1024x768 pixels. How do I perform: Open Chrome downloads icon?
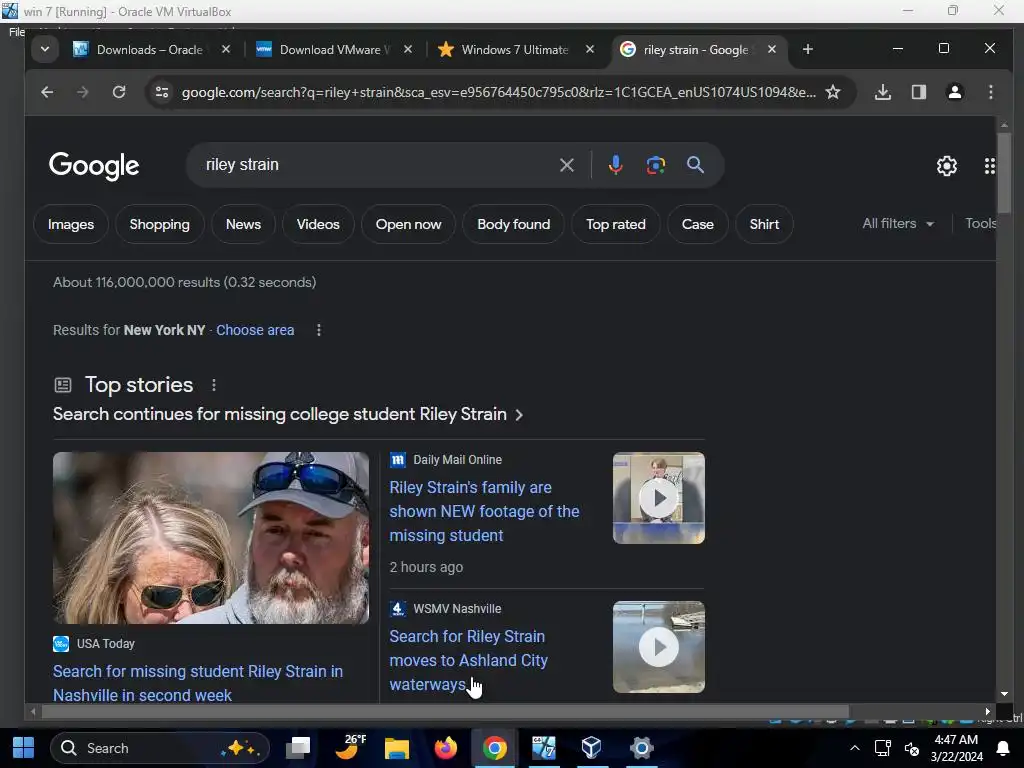click(x=882, y=92)
